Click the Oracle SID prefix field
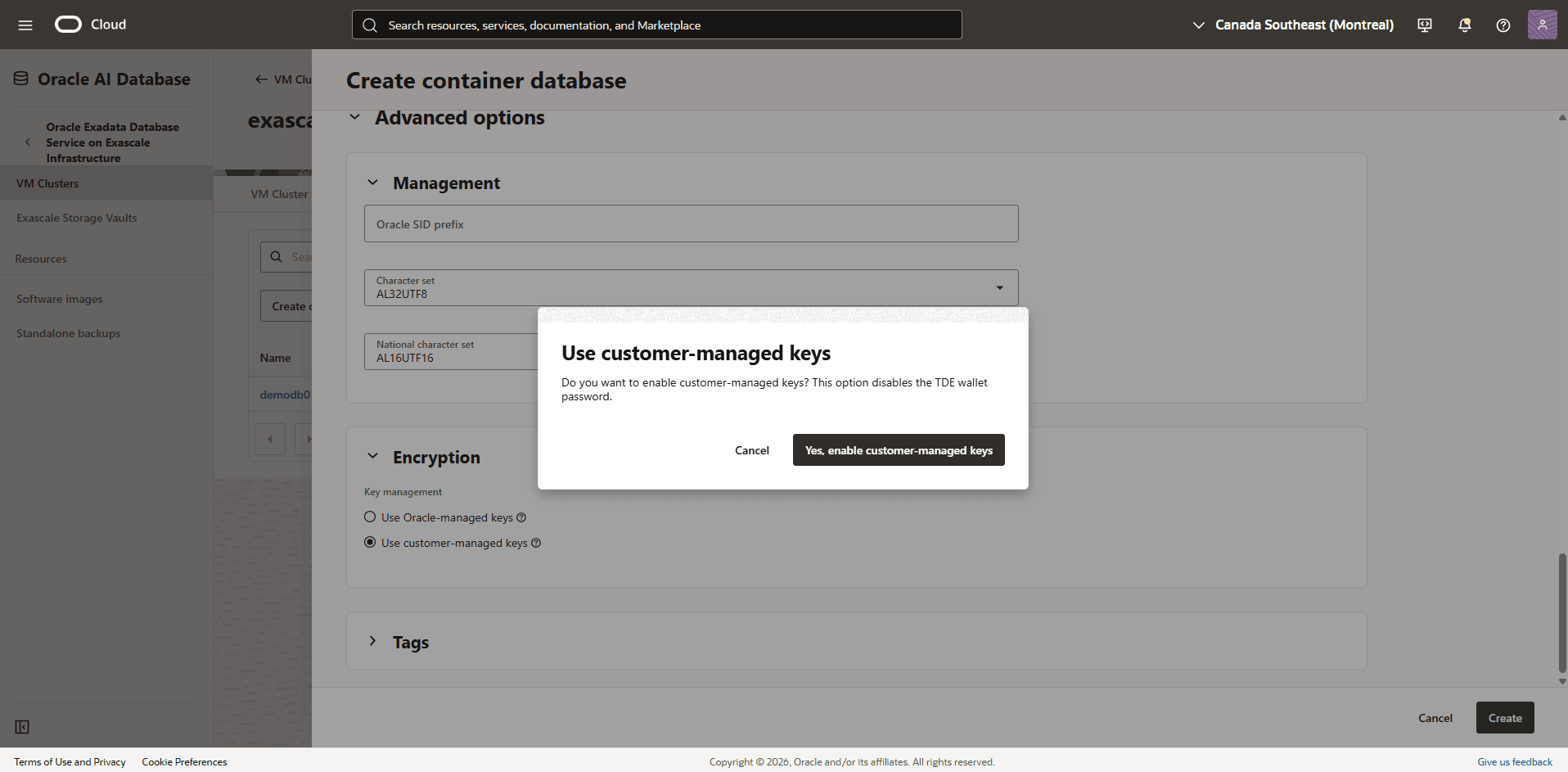The height and width of the screenshot is (772, 1568). coord(692,223)
